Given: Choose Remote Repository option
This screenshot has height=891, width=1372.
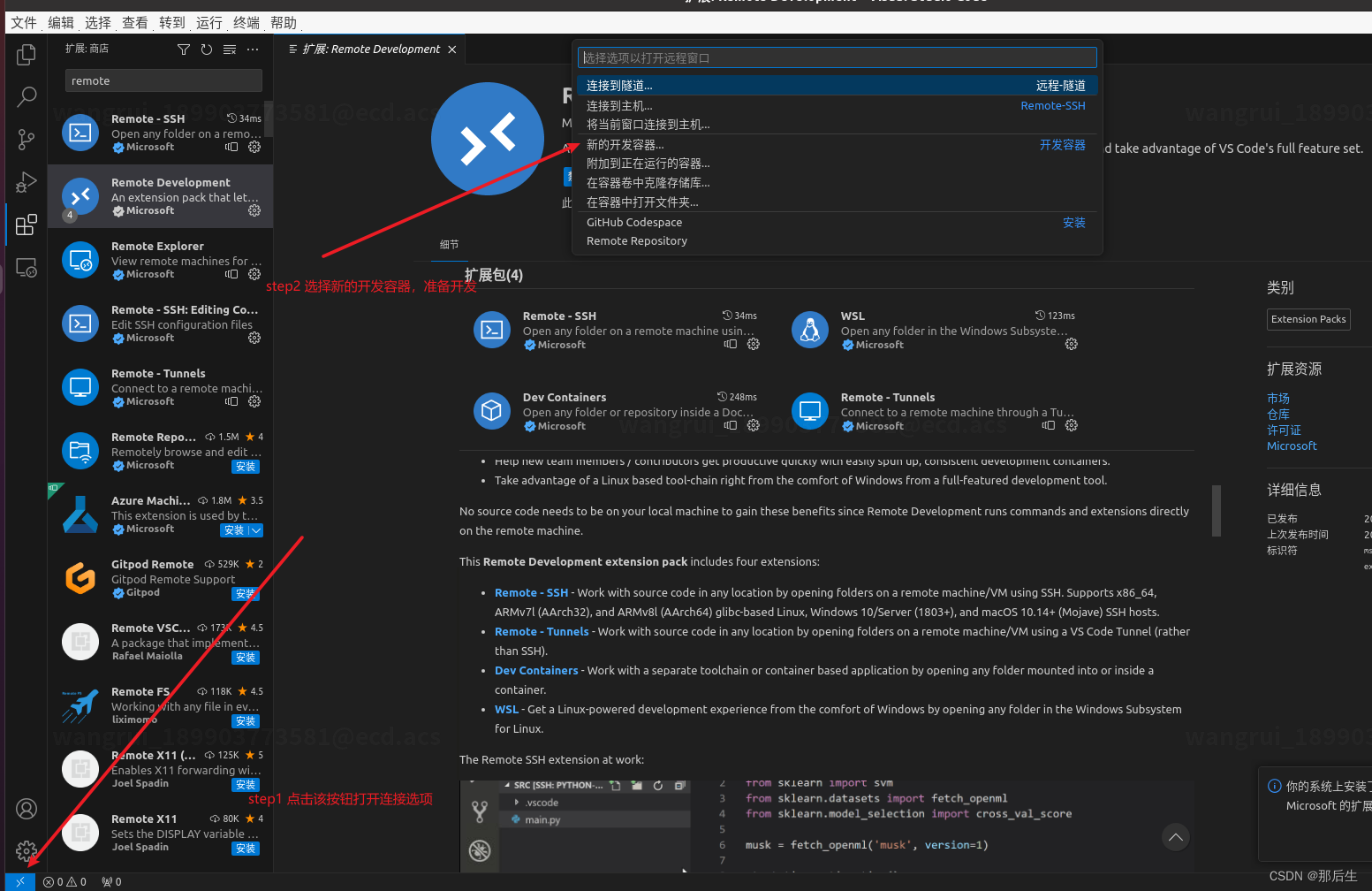Looking at the screenshot, I should pos(838,241).
